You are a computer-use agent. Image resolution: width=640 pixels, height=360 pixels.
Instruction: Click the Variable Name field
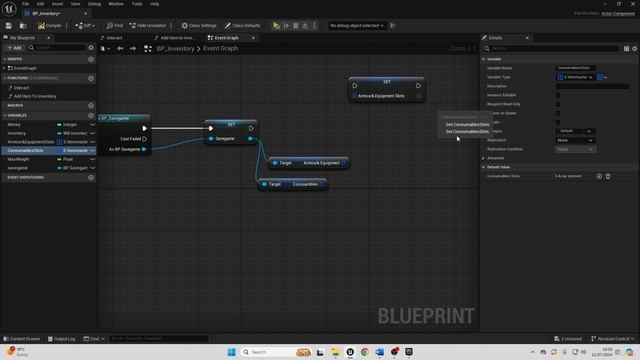tap(576, 68)
